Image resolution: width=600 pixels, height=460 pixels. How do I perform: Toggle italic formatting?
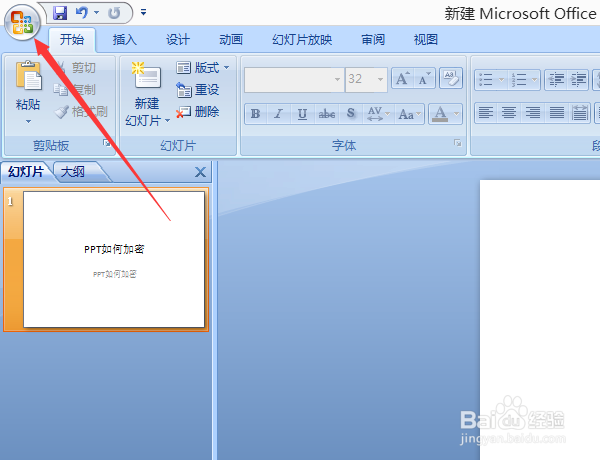point(279,114)
